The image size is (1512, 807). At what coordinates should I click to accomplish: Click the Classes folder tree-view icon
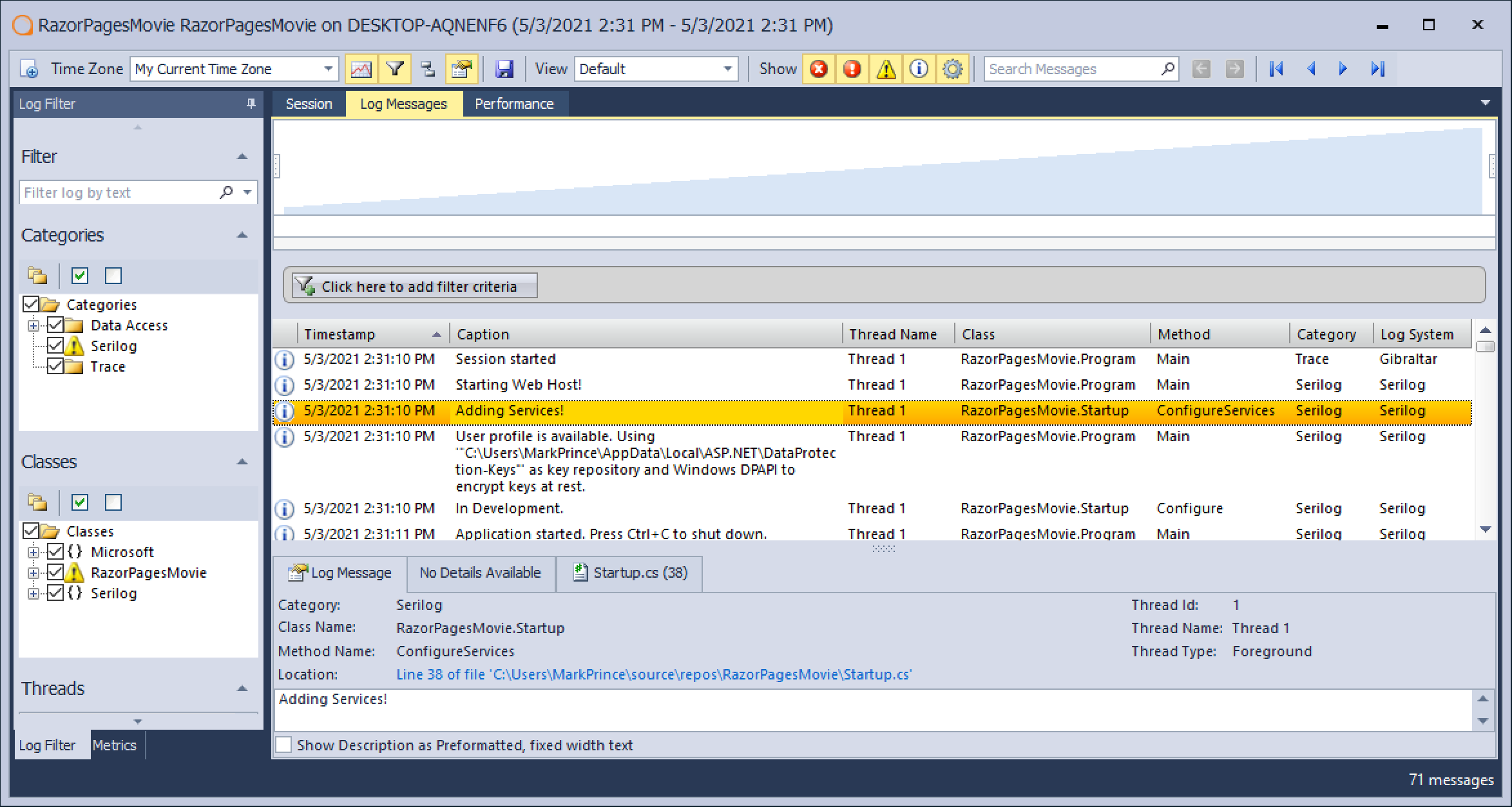click(x=37, y=502)
